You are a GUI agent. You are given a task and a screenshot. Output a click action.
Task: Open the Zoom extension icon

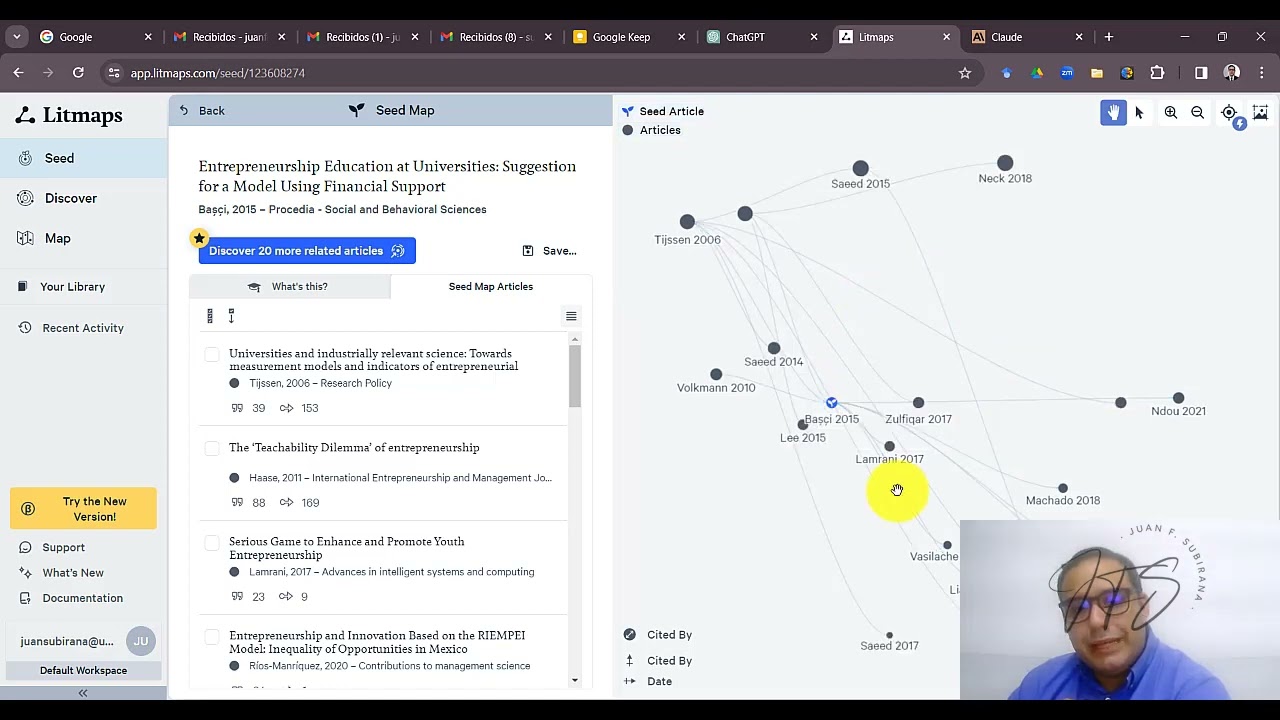point(1067,73)
